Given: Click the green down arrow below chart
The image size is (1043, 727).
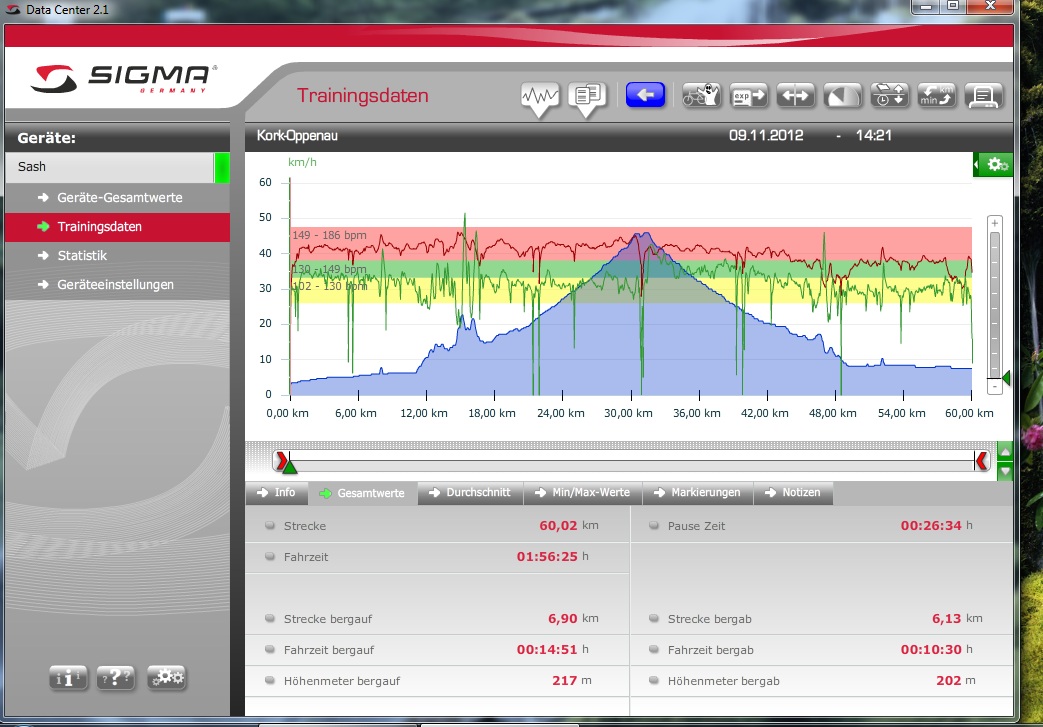Looking at the screenshot, I should pyautogui.click(x=1006, y=470).
